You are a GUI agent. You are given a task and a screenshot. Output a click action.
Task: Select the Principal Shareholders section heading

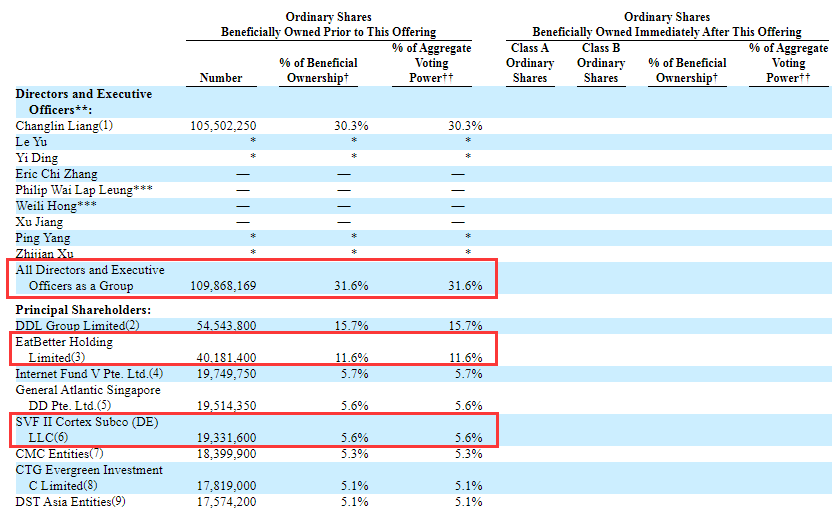click(83, 310)
